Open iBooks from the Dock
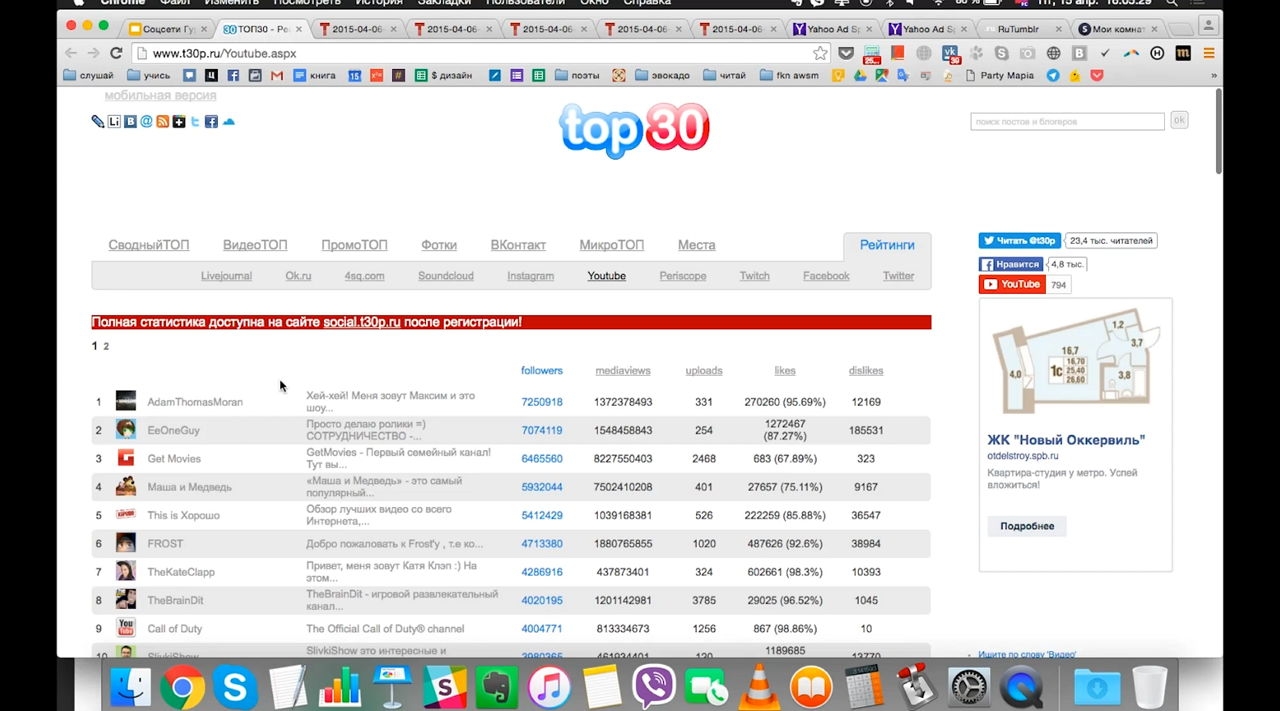The height and width of the screenshot is (711, 1280). pyautogui.click(x=811, y=687)
